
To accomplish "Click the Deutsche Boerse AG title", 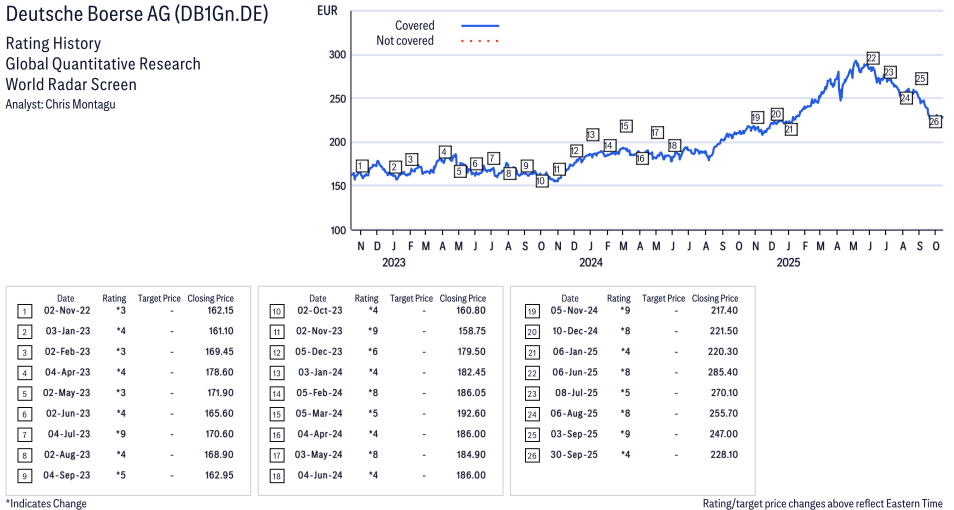I will pos(137,17).
